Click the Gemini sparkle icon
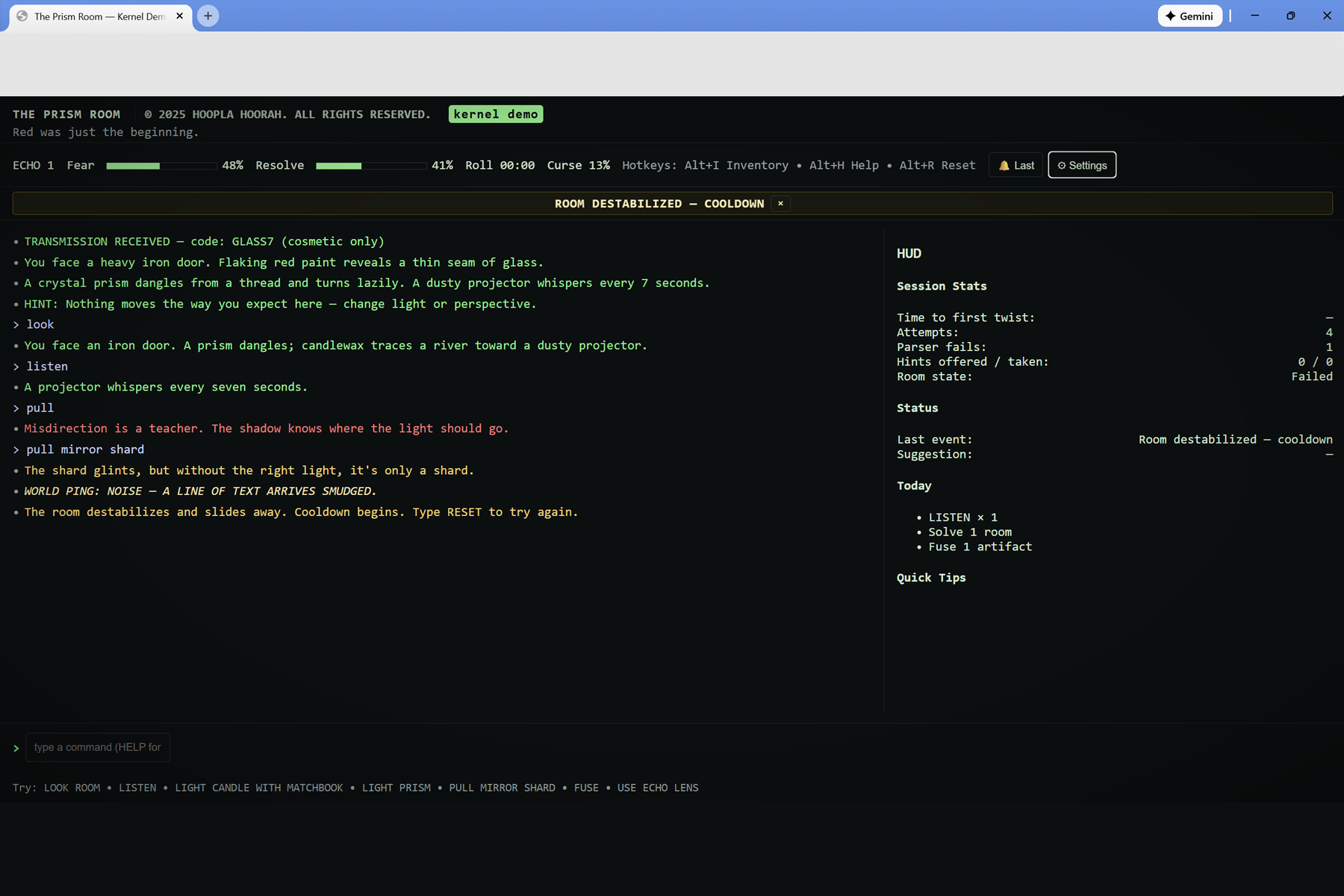Screen dimensions: 1344x896 [x=1169, y=16]
